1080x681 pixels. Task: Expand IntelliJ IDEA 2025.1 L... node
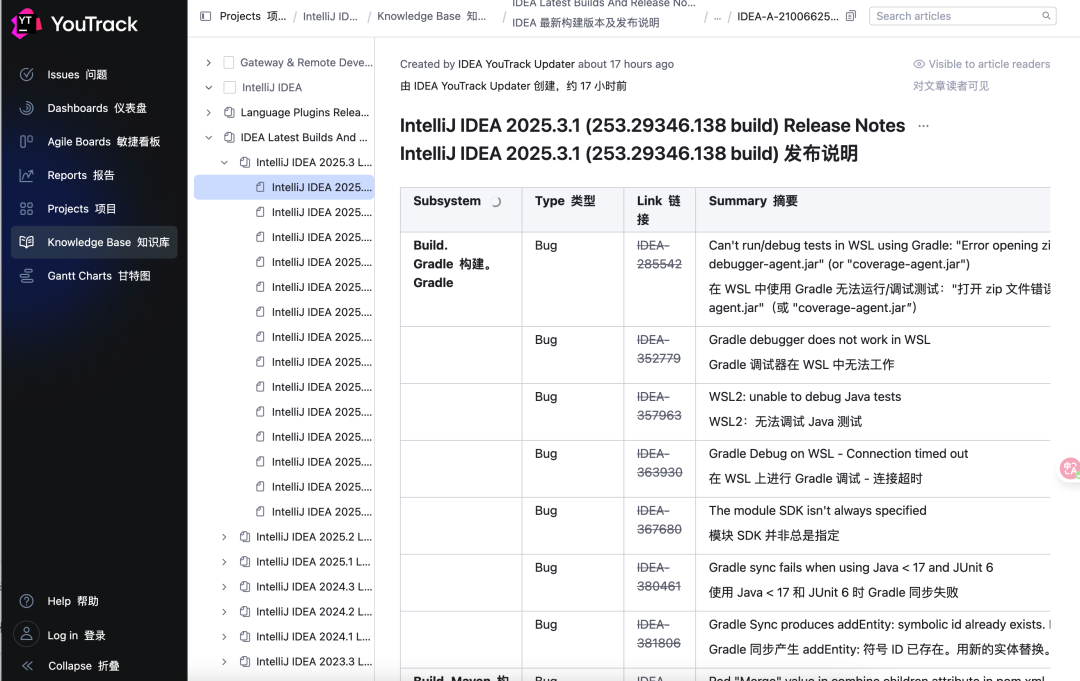click(224, 562)
